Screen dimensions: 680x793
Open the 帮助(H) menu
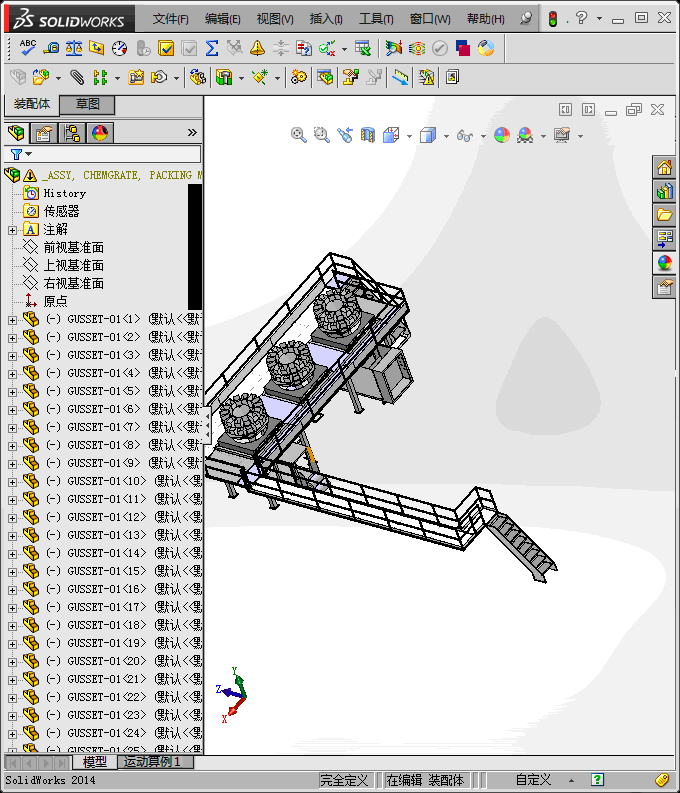point(485,19)
